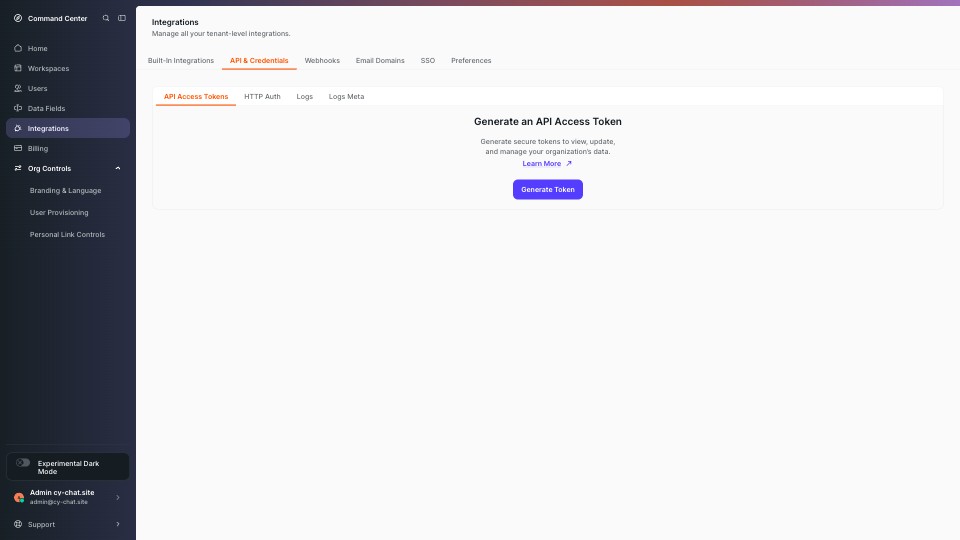Click the admin@cy-chat.site email text
The height and width of the screenshot is (540, 960).
(x=59, y=502)
